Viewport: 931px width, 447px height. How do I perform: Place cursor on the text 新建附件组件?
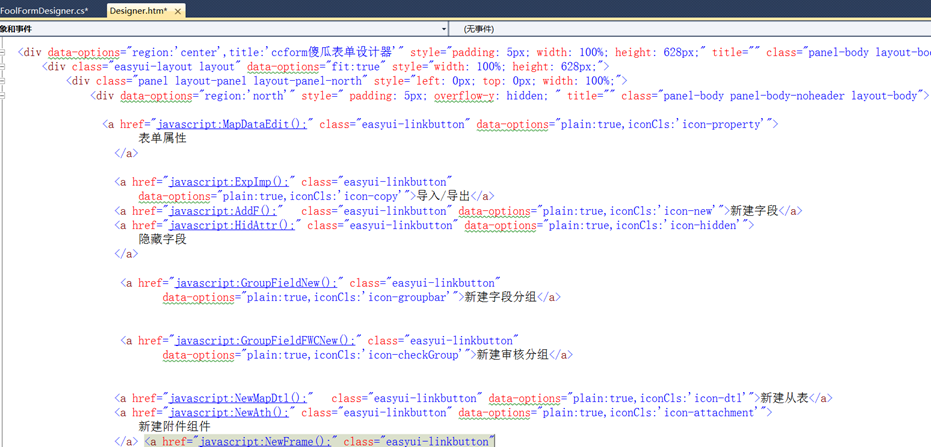(x=175, y=426)
